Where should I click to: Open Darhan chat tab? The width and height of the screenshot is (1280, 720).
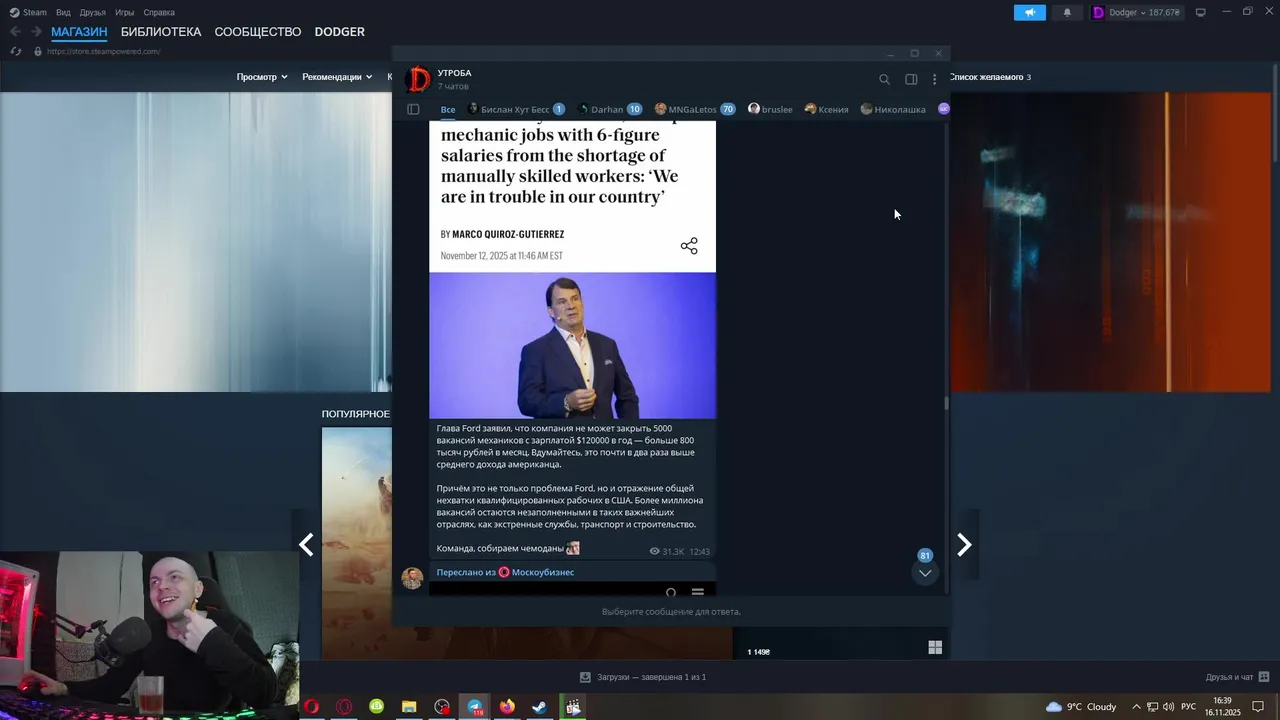coord(610,109)
